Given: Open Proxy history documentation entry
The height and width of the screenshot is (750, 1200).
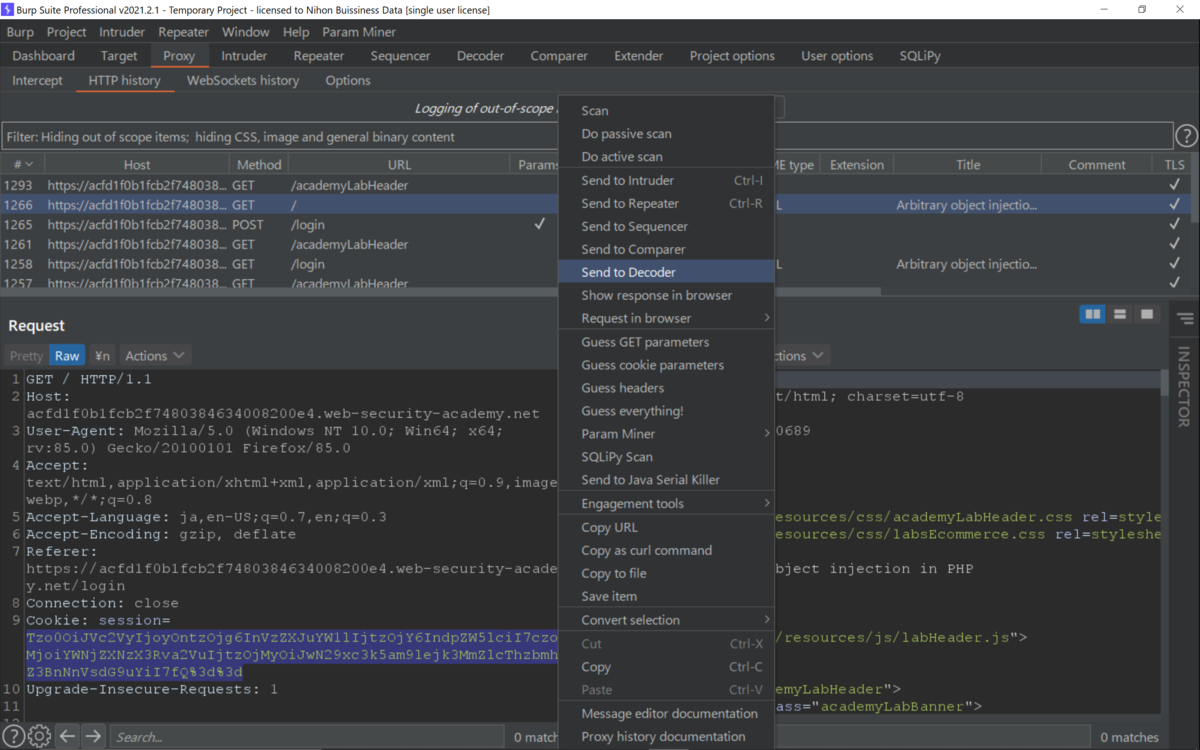Looking at the screenshot, I should 667,736.
